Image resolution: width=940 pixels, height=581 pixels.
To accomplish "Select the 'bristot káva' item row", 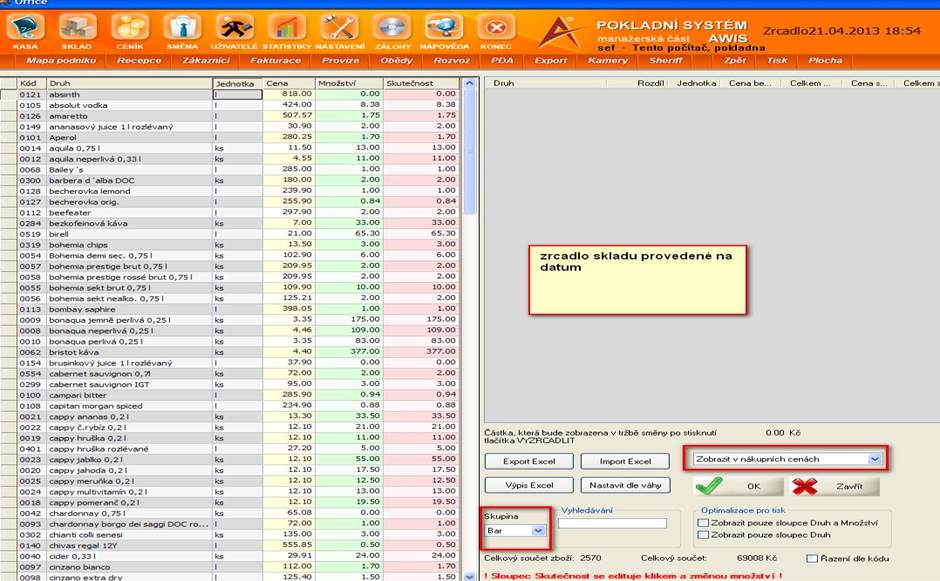I will [230, 353].
